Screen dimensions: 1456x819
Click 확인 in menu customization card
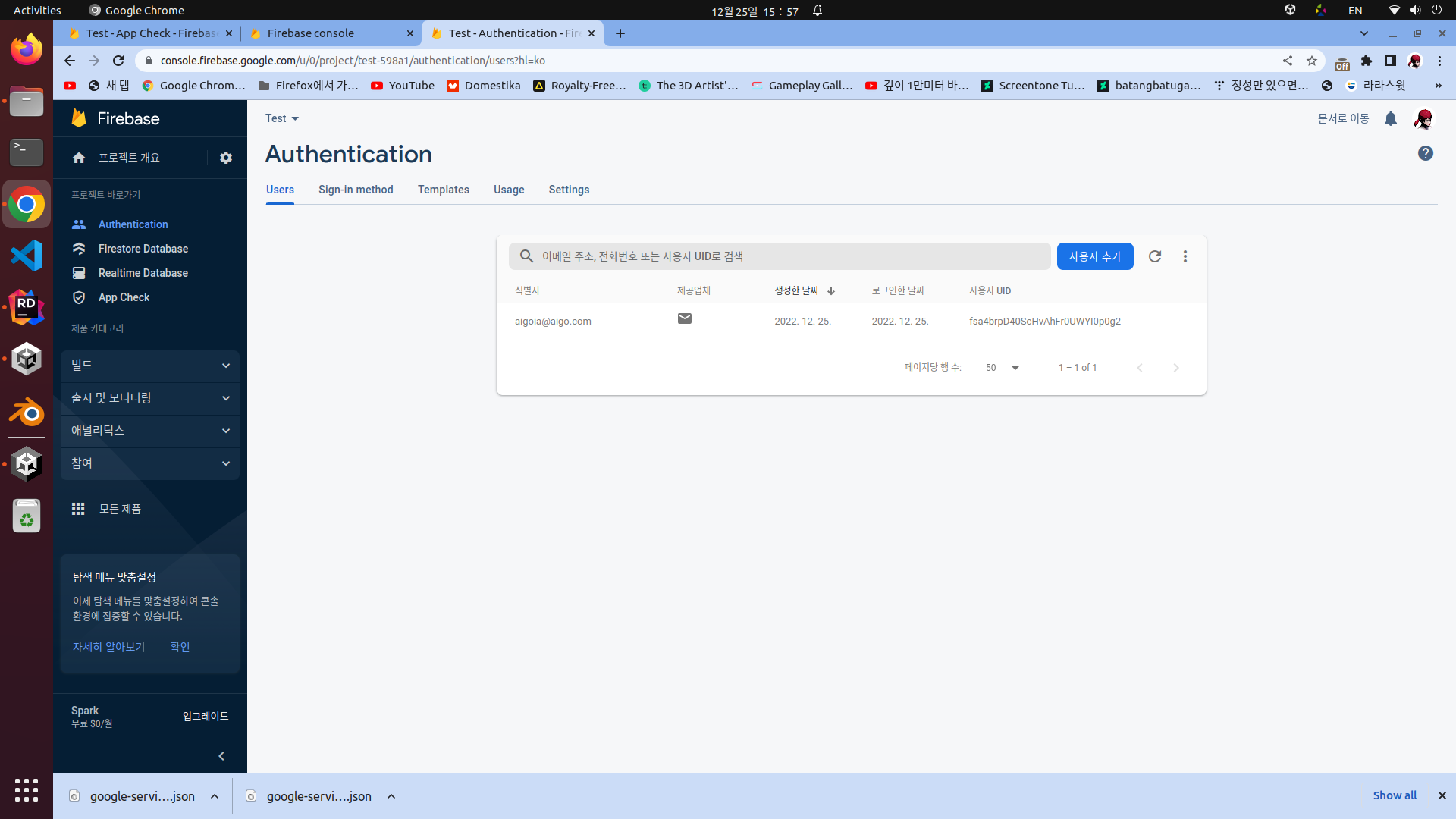(180, 647)
